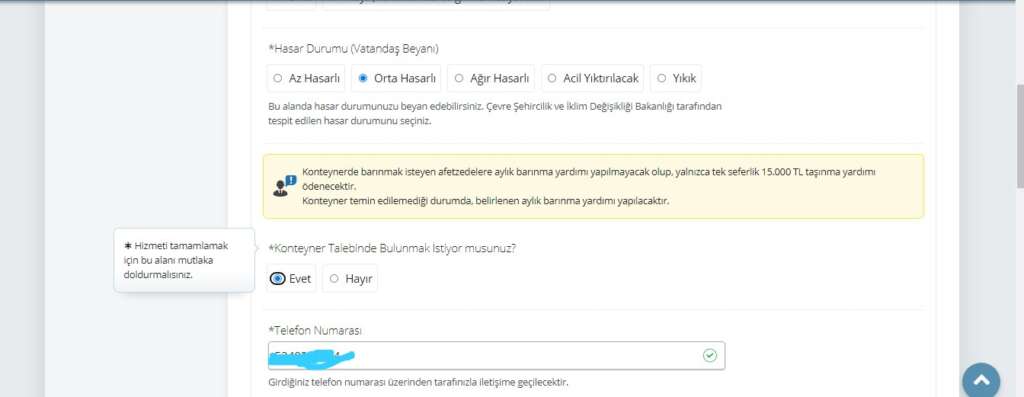Click the tooltip 'Hizmeti tamamlamak için' text
Screen dimensions: 1024x397
point(176,260)
